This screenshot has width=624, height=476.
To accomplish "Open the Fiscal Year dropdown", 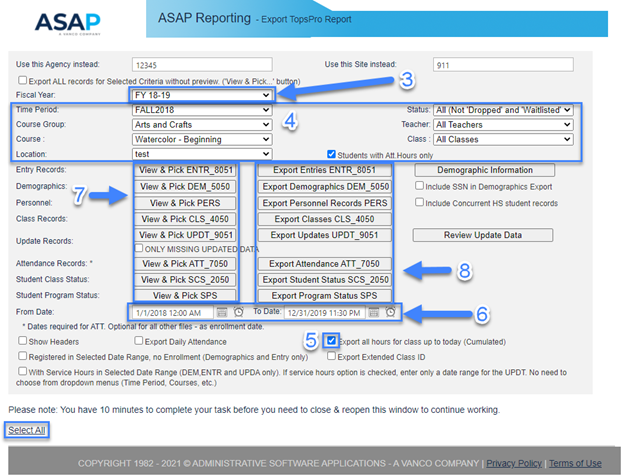I will coord(202,95).
